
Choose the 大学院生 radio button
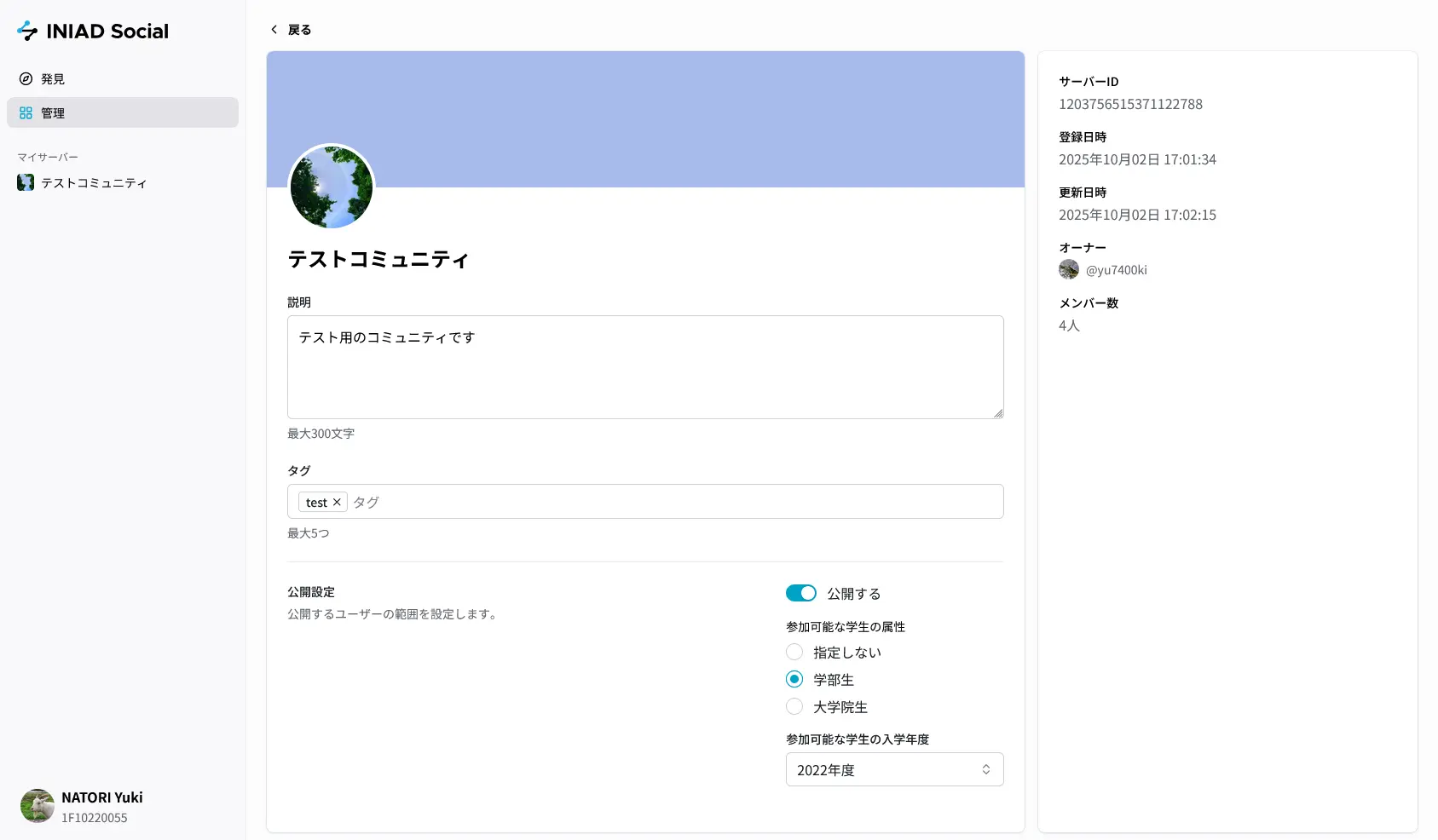click(794, 706)
